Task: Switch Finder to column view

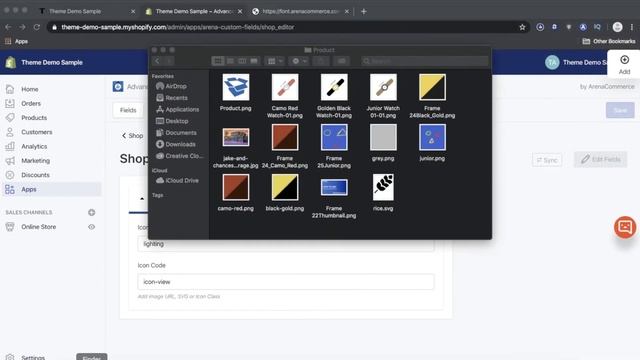Action: (x=242, y=61)
